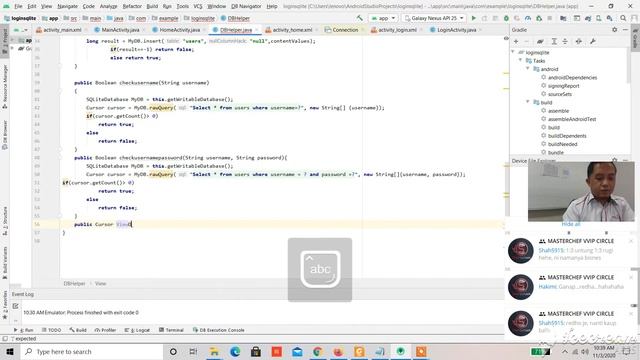640x360 pixels.
Task: Open the DB Execution Console tool window
Action: click(218, 330)
